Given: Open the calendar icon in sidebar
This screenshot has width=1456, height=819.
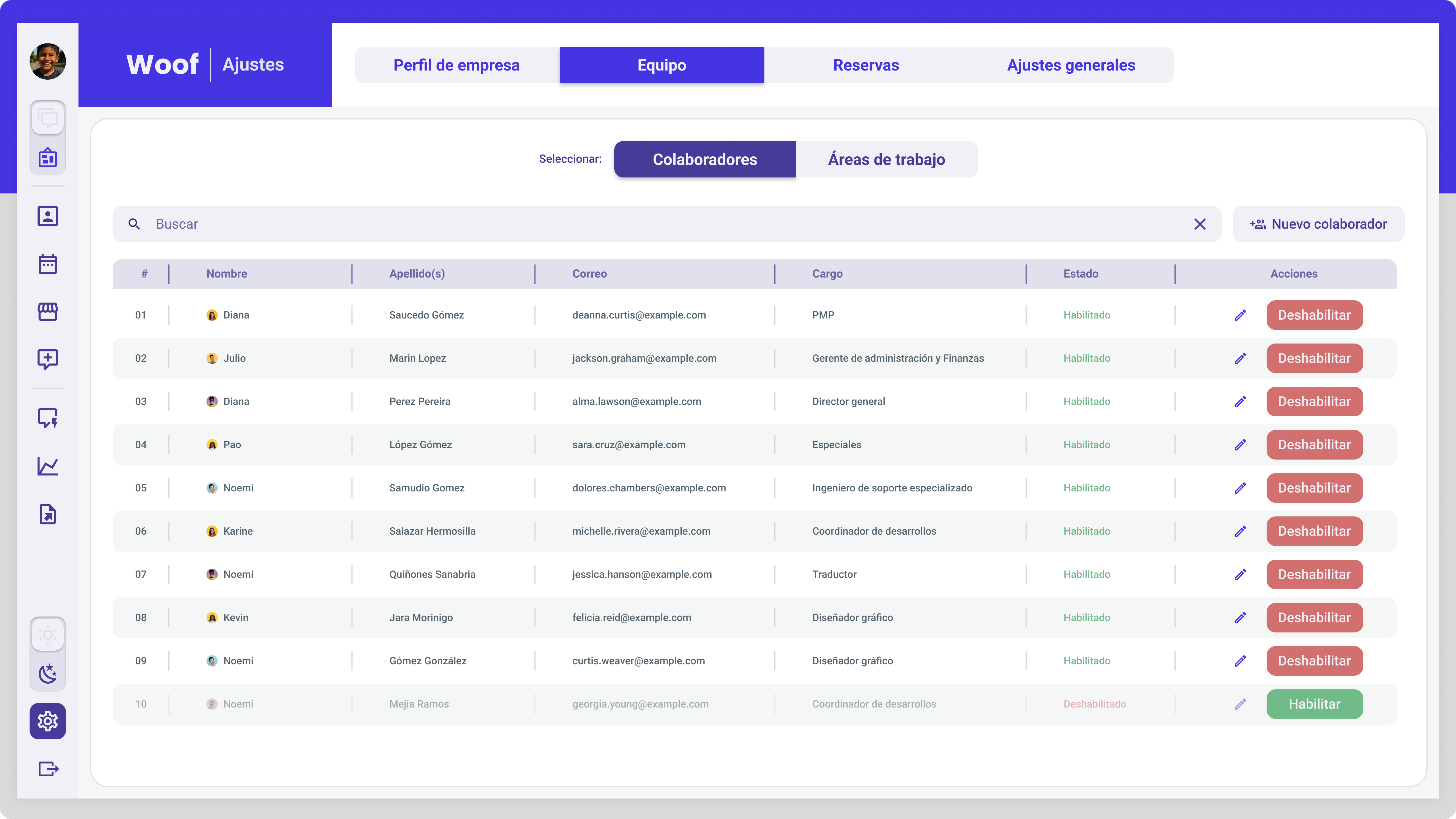Looking at the screenshot, I should click(x=47, y=264).
